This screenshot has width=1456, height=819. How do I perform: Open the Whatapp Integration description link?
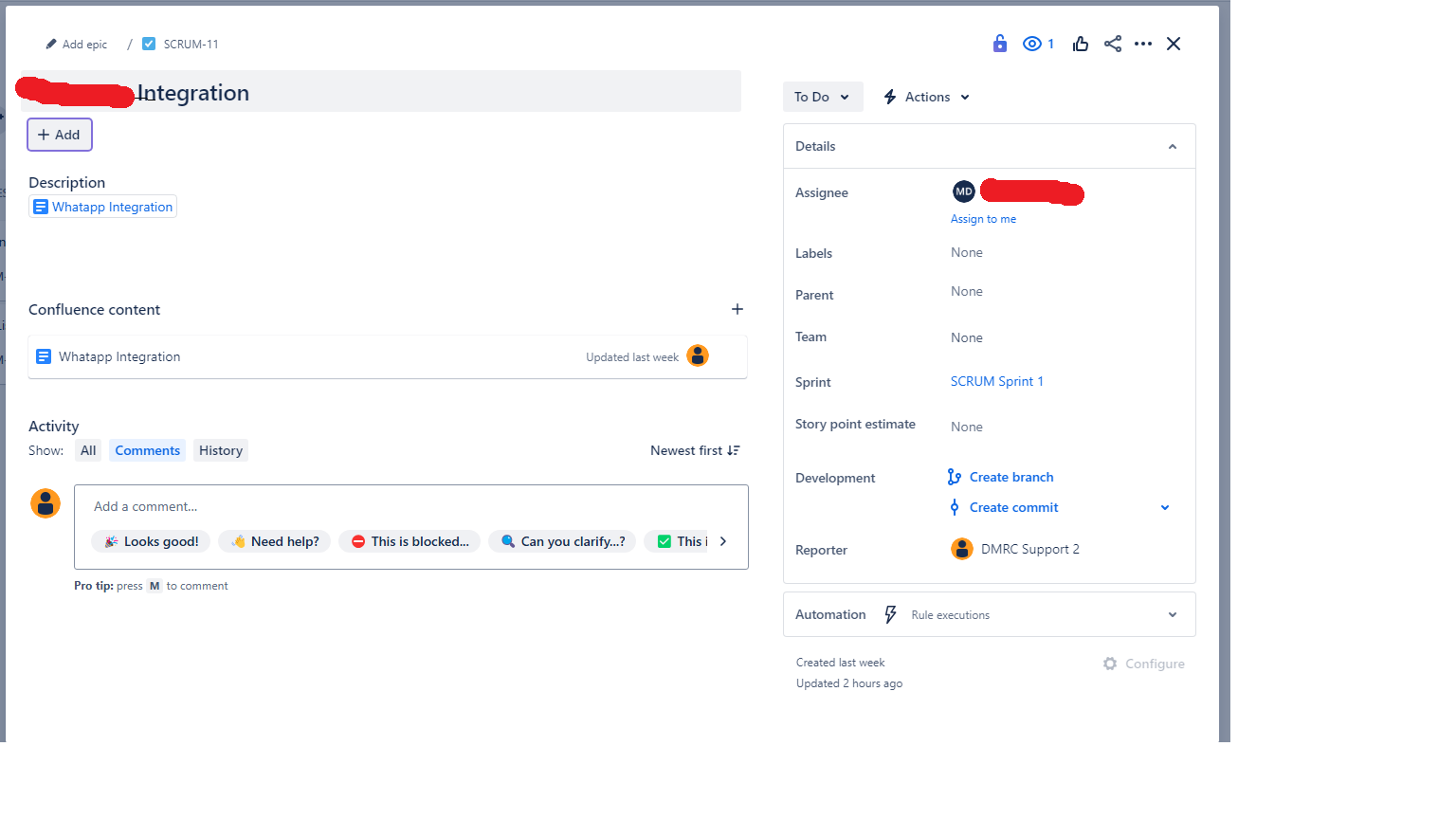(103, 207)
